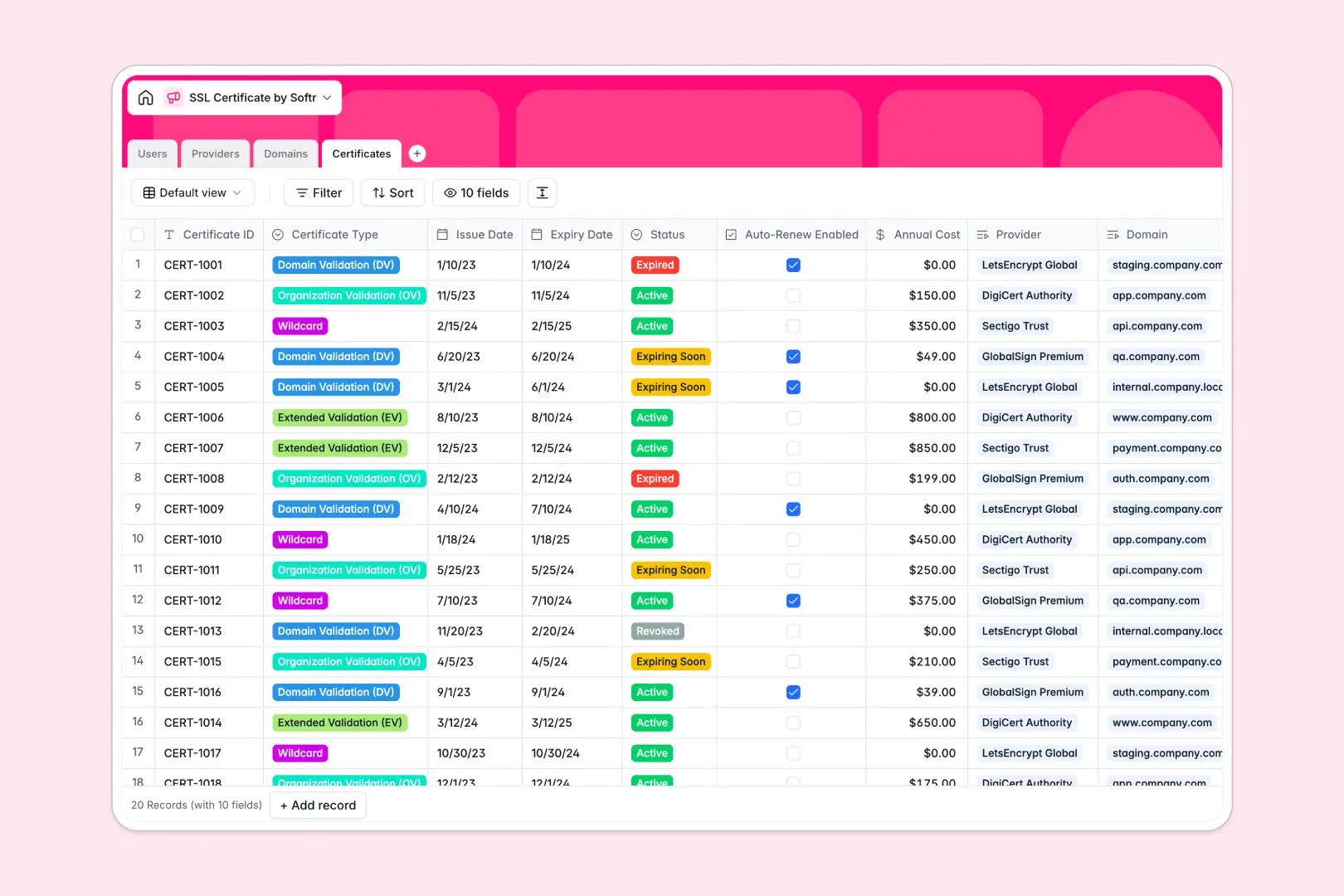The width and height of the screenshot is (1344, 896).
Task: Click the dollar icon in the Annual Cost header
Action: point(880,234)
